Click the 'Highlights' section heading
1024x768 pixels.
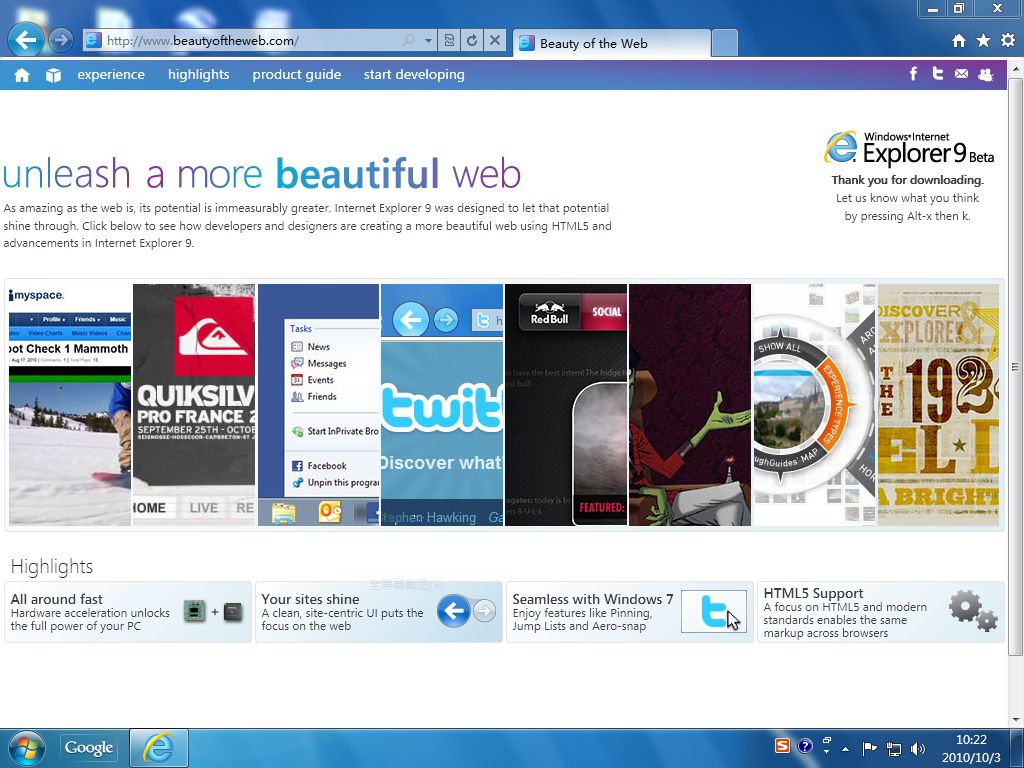pos(52,566)
